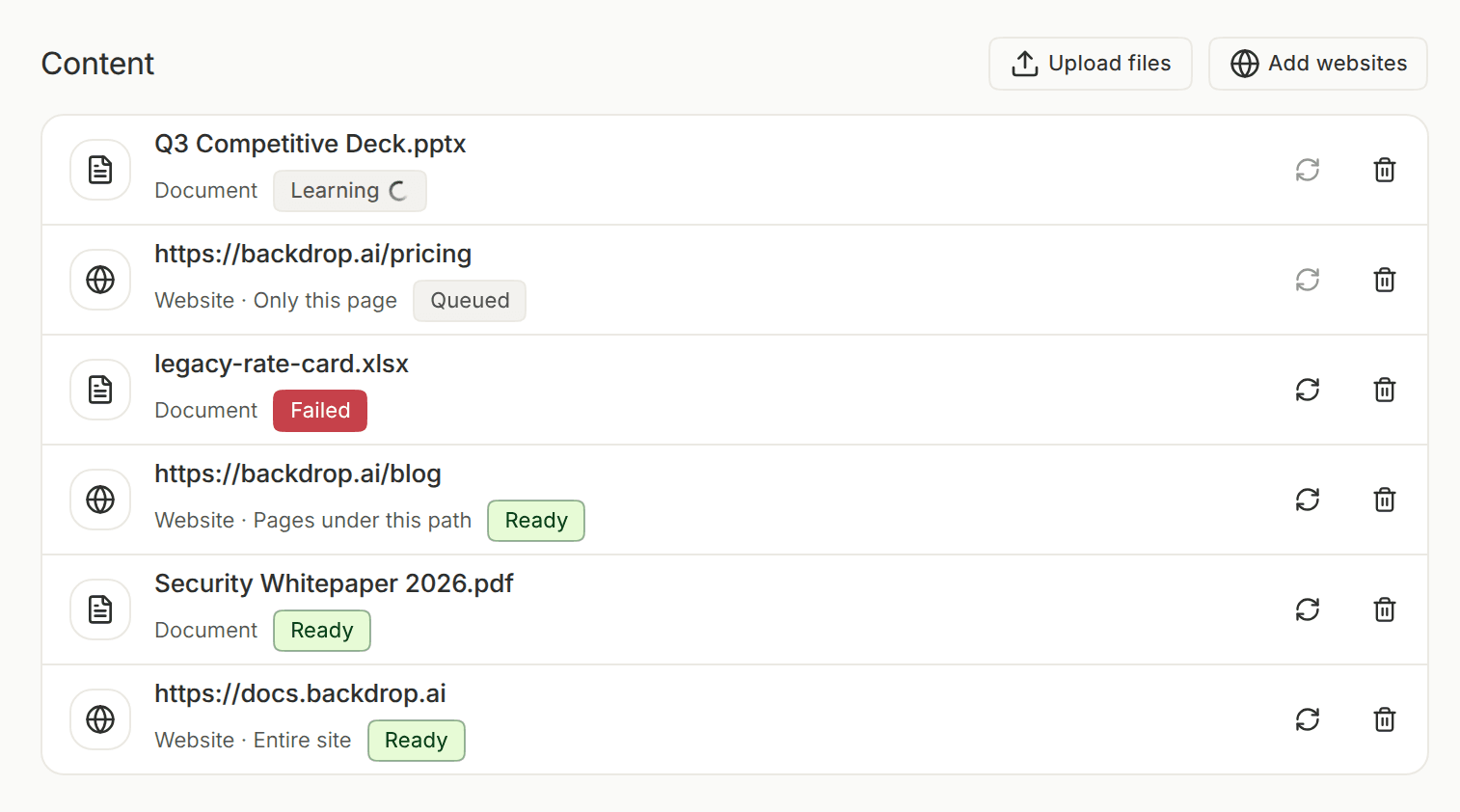Open the Upload files dialog
Screen dimensions: 1460x812
pos(1091,64)
